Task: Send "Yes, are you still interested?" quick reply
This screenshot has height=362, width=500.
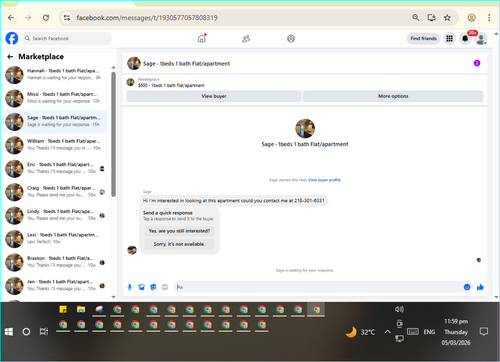Action: pos(179,231)
